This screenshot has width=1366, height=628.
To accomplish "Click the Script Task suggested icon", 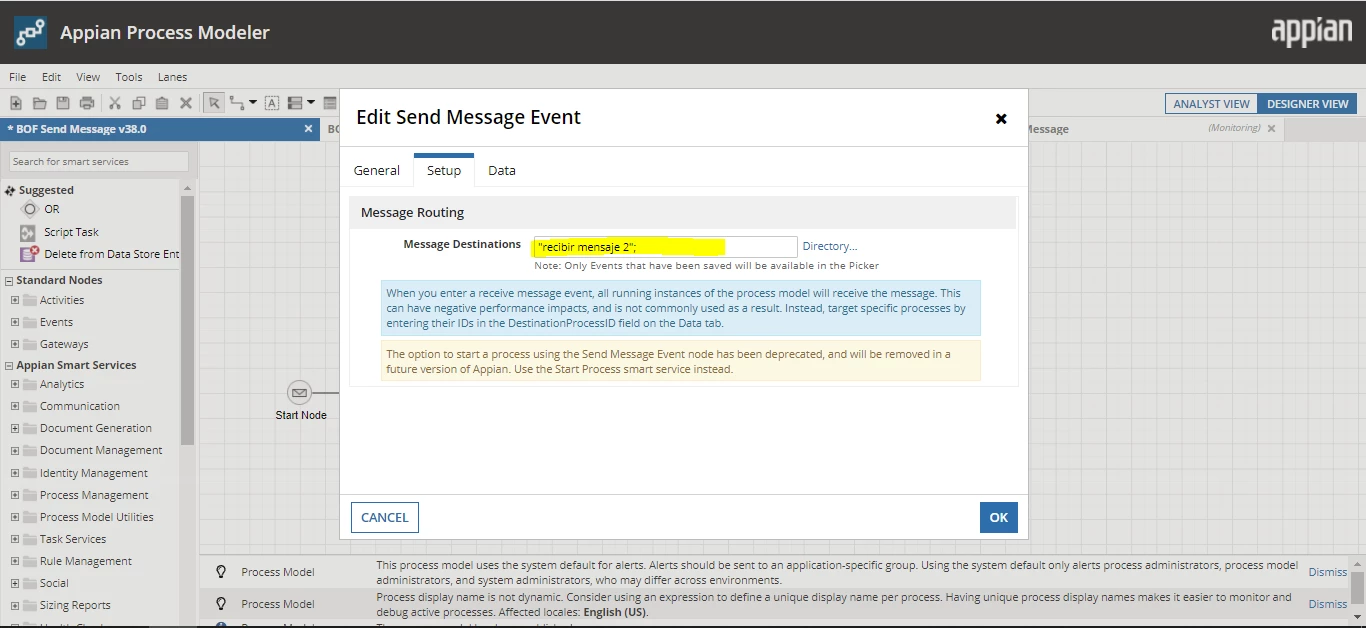I will point(28,232).
